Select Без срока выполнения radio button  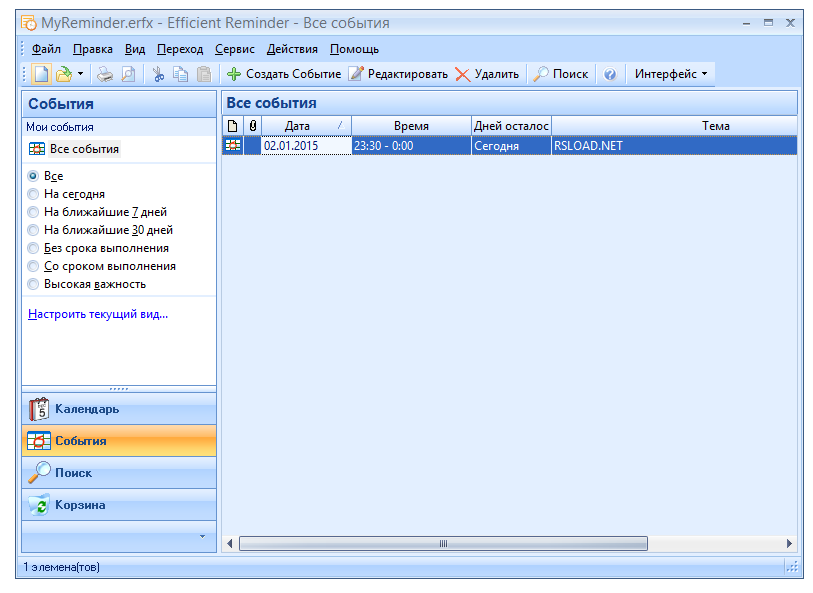point(33,248)
